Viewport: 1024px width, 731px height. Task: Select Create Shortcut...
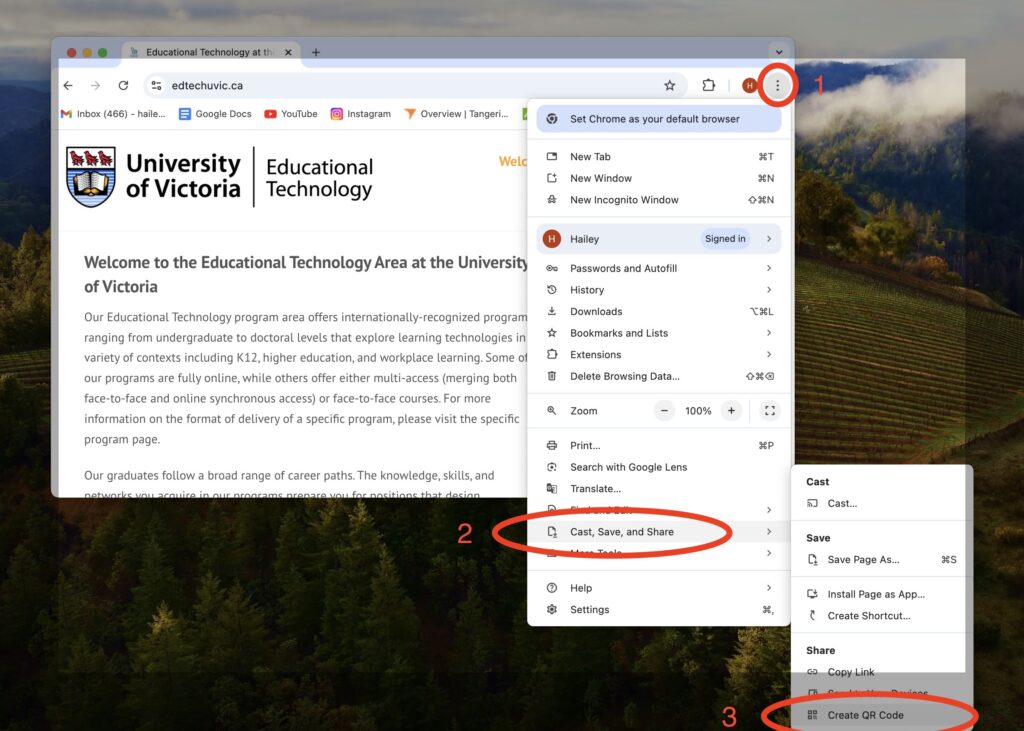(x=882, y=616)
